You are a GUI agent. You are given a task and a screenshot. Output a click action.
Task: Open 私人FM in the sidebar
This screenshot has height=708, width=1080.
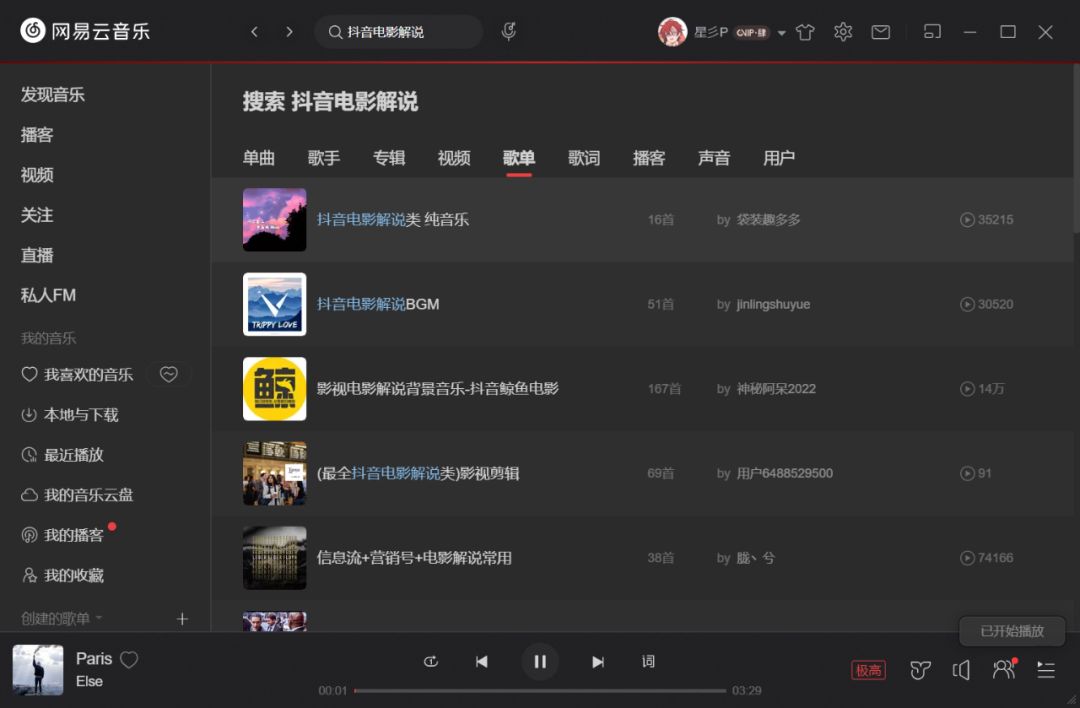click(48, 295)
